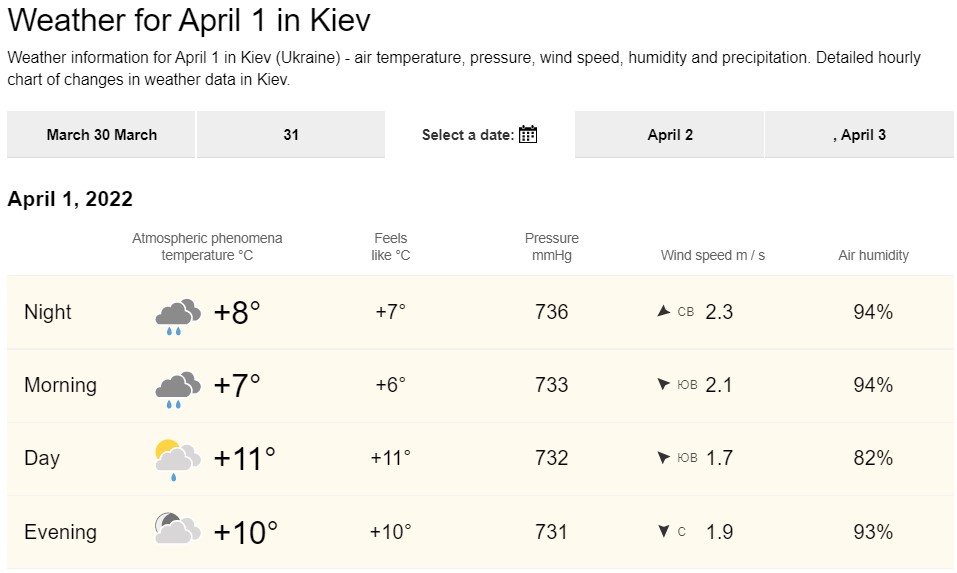Click the Wind speed m/s column header
Viewport: 957px width, 573px height.
[712, 255]
